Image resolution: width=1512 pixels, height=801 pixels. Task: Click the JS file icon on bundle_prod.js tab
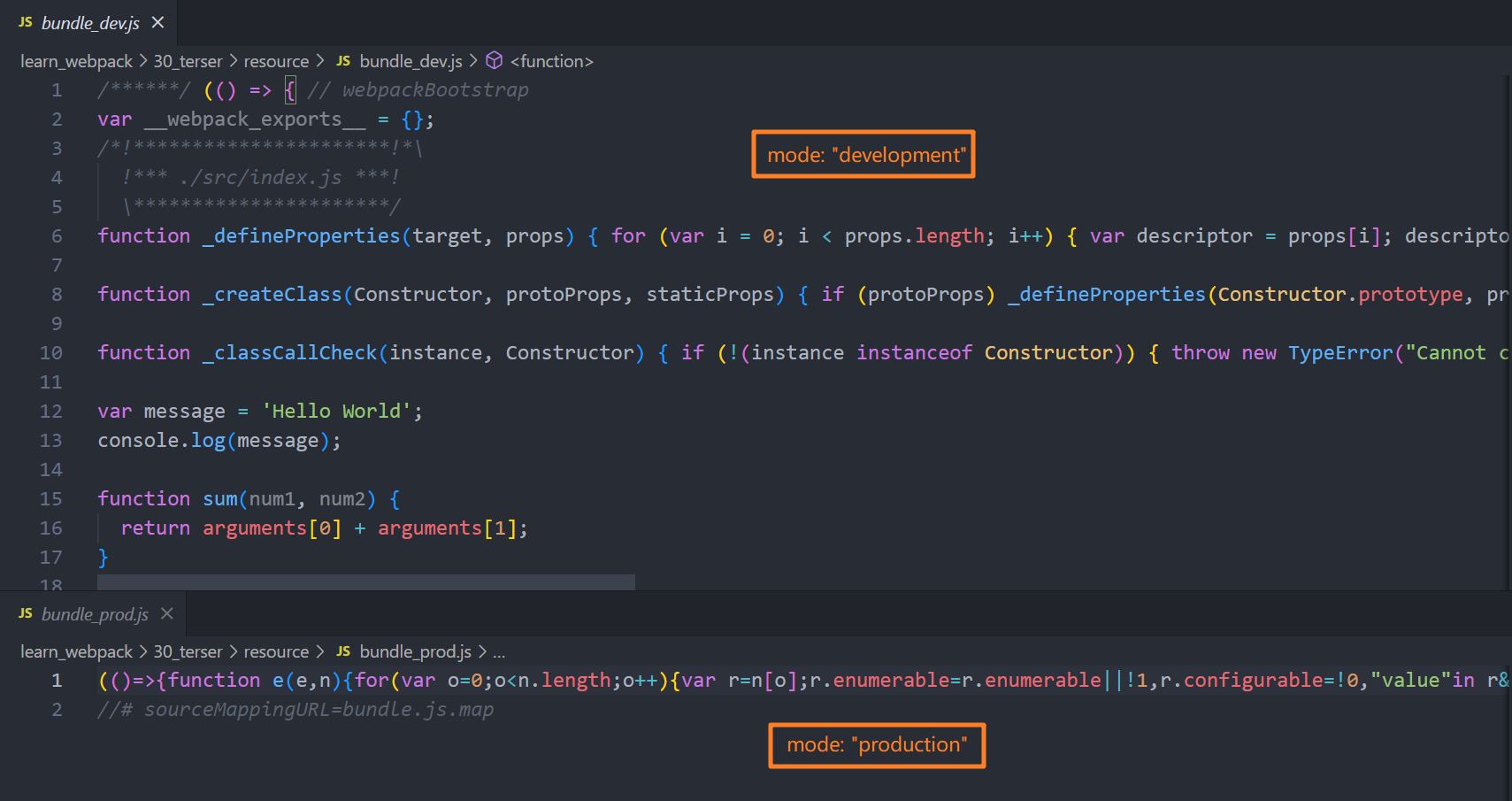26,613
